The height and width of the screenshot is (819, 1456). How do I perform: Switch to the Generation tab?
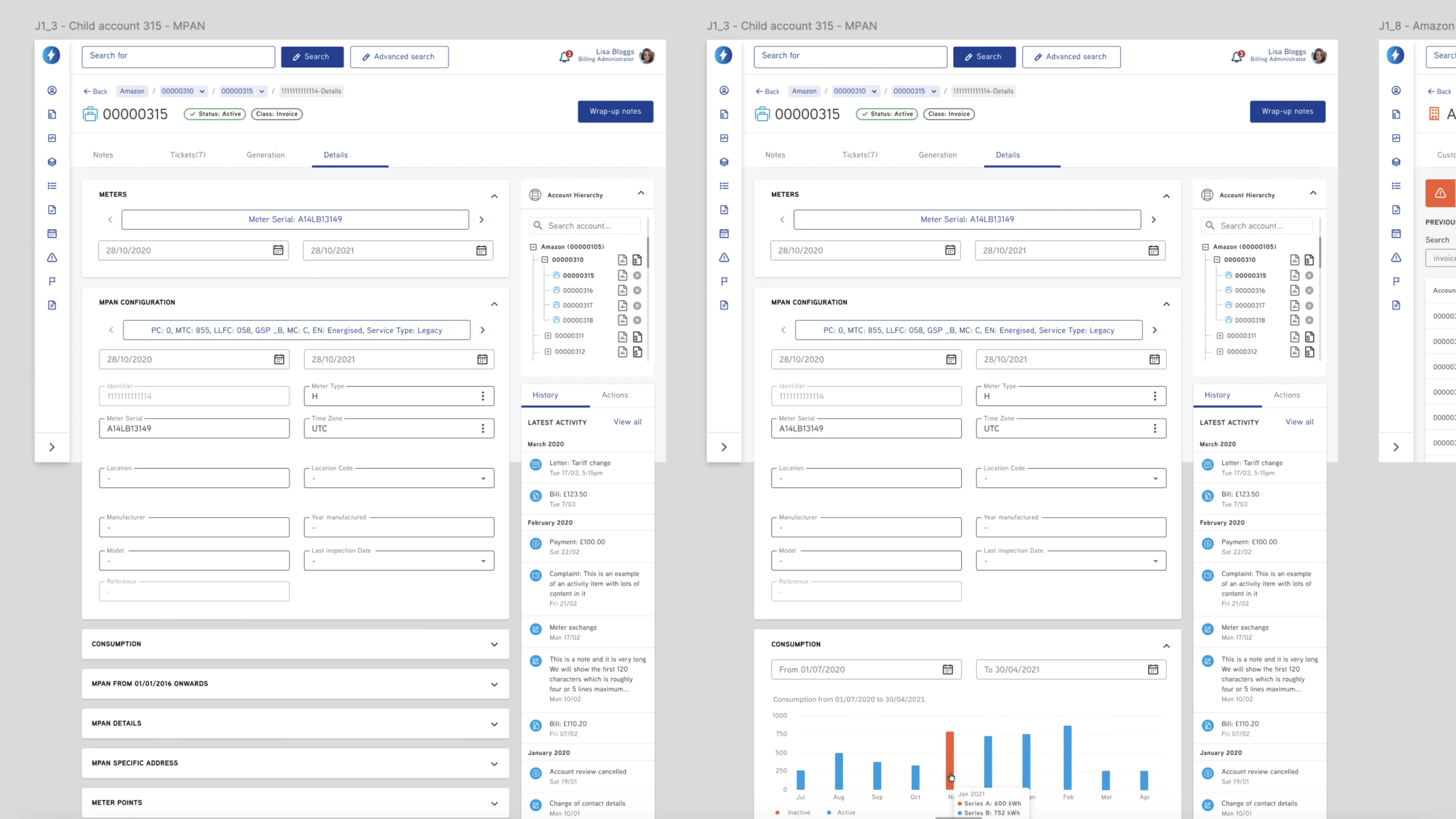265,155
